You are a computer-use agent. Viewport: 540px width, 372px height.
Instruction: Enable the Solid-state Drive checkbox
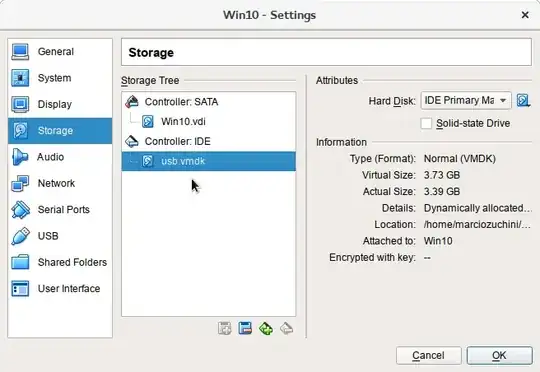(426, 123)
